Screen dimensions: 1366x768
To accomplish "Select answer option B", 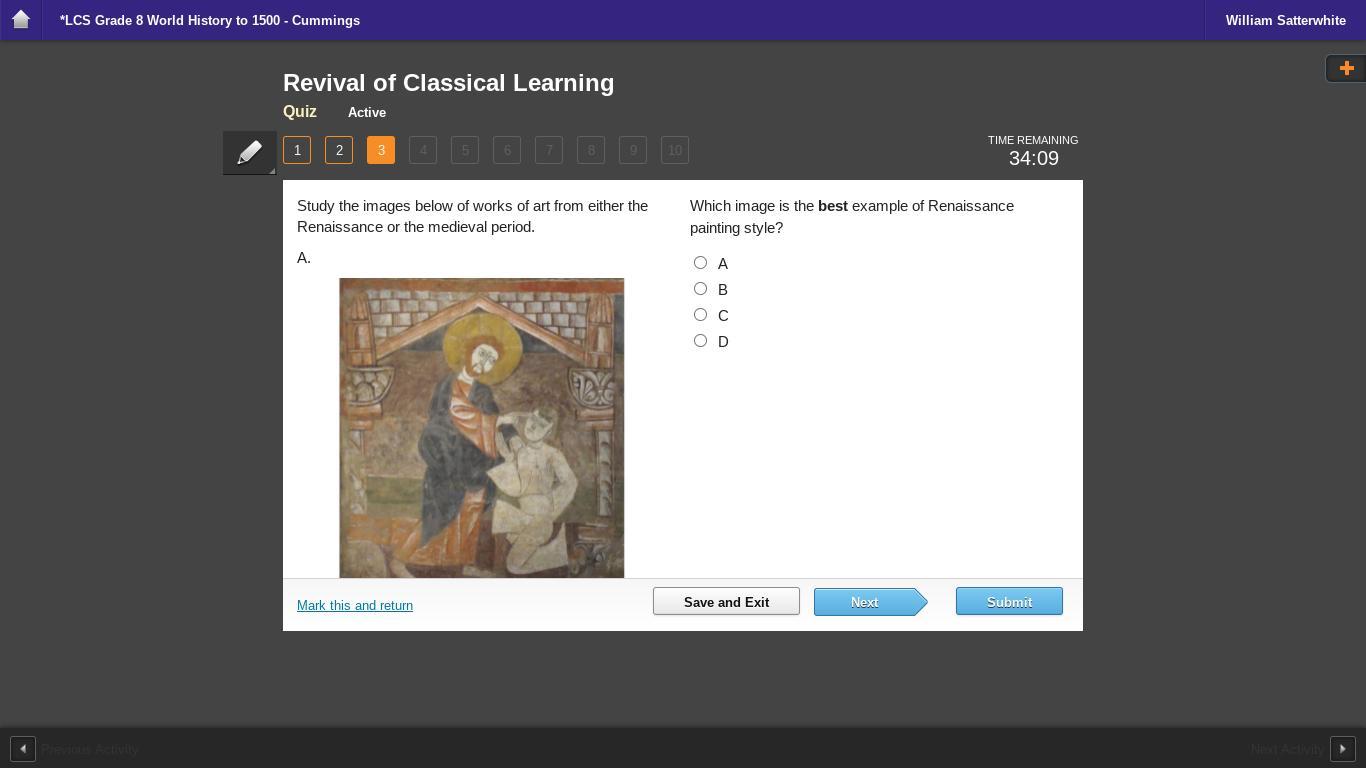I will (x=700, y=289).
